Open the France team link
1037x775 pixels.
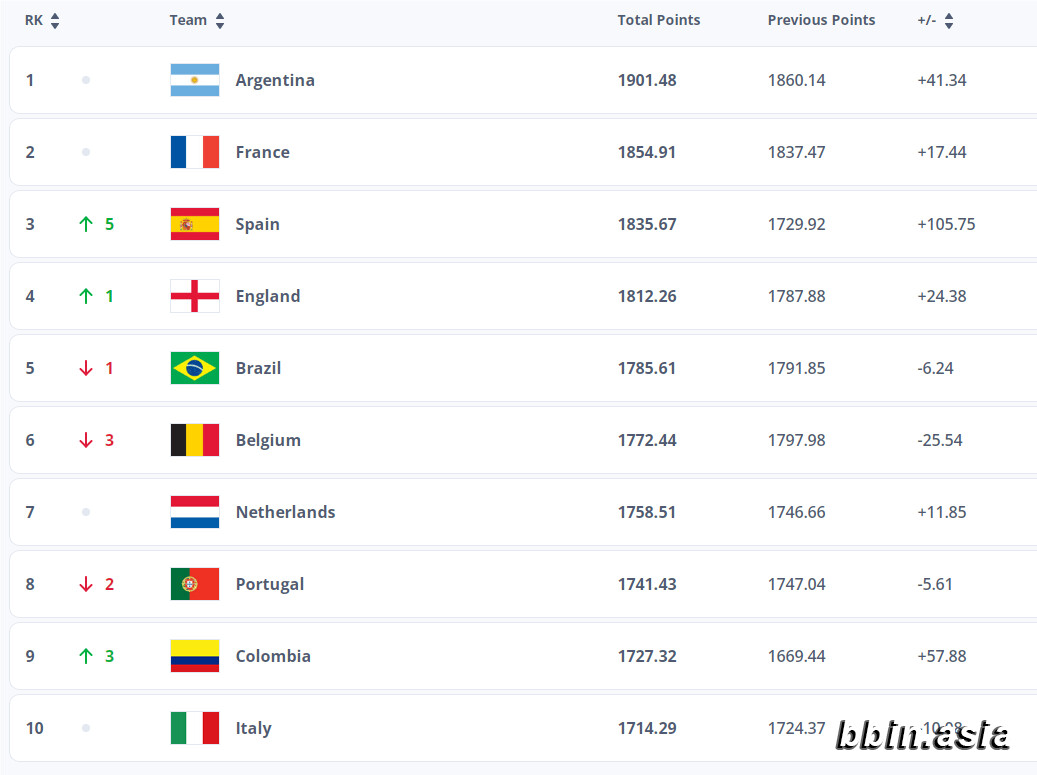click(263, 152)
